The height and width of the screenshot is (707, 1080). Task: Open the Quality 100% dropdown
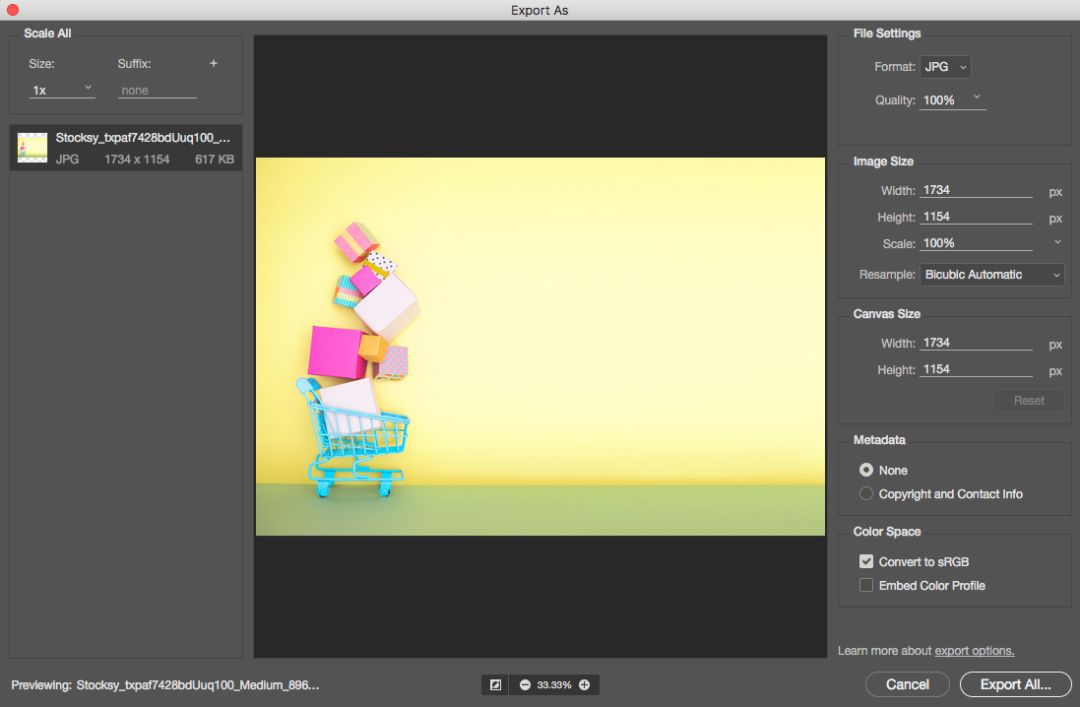[953, 100]
